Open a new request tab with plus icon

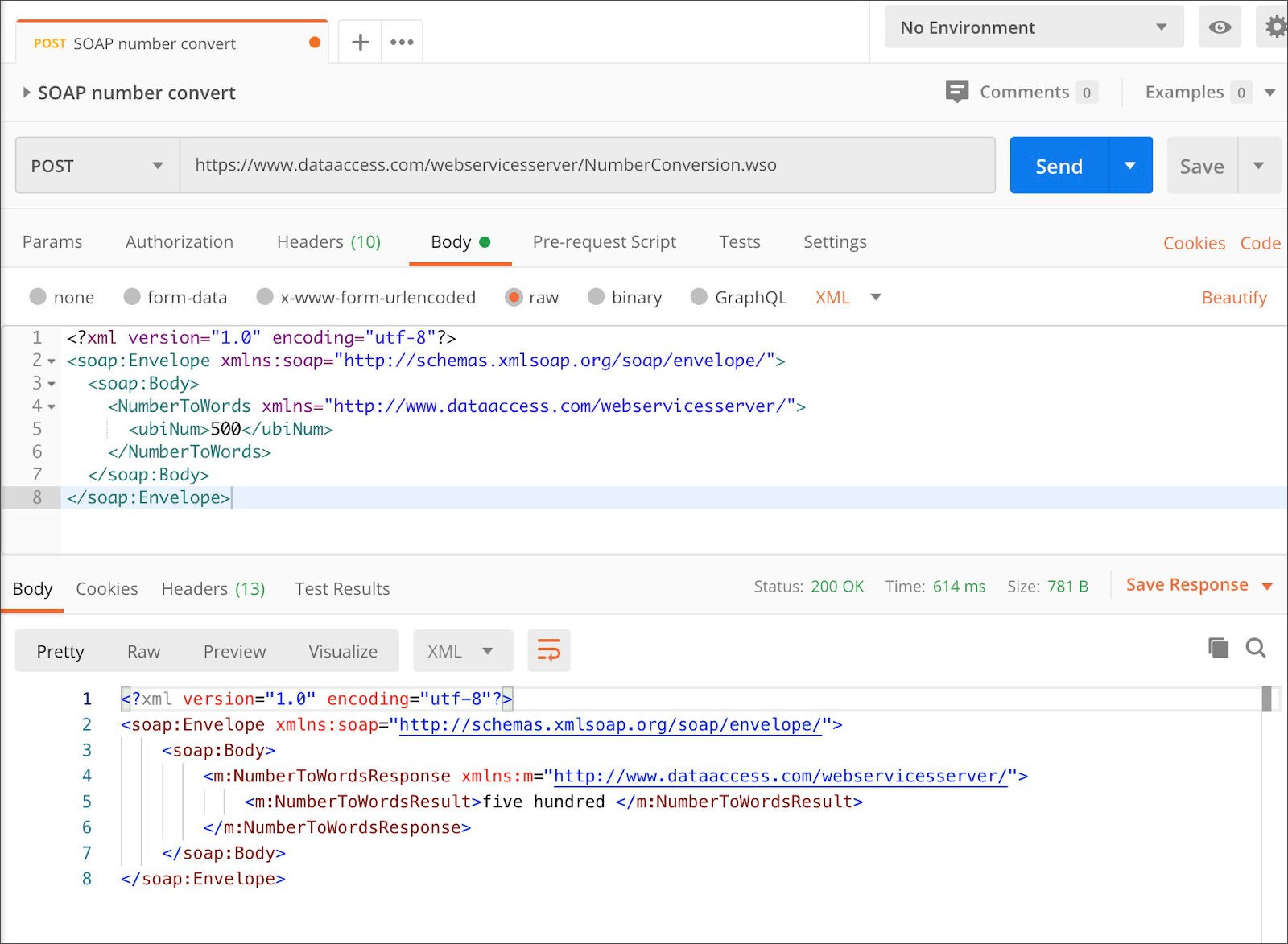pos(361,42)
